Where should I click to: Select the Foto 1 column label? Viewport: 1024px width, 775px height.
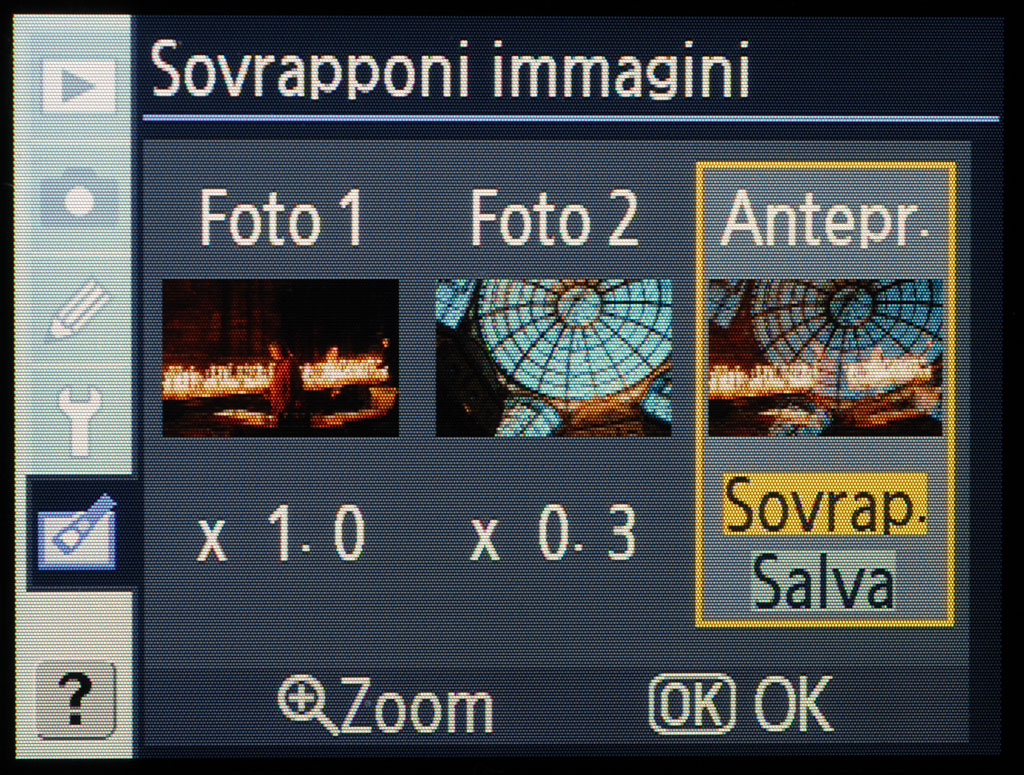coord(281,219)
